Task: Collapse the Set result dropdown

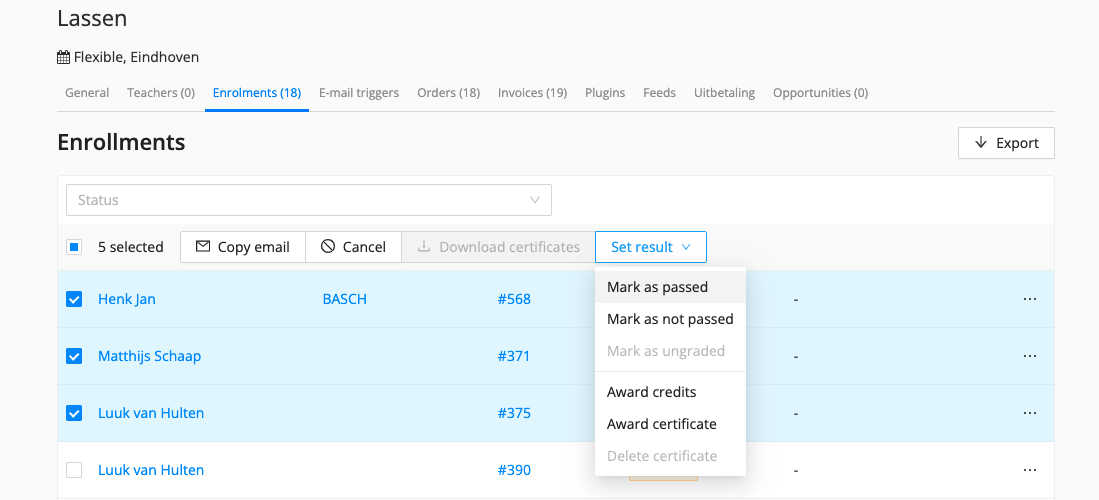Action: pyautogui.click(x=650, y=247)
